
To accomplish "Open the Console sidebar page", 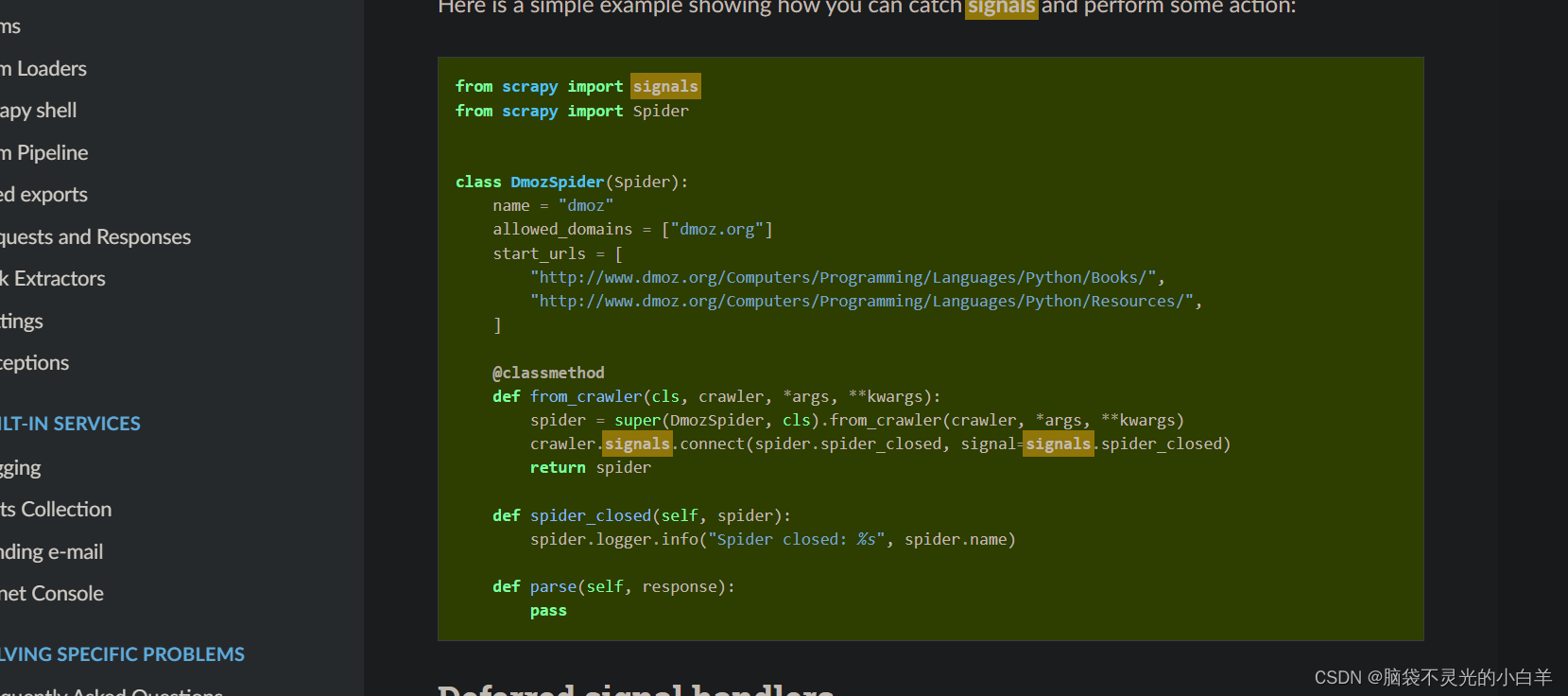I will (52, 594).
